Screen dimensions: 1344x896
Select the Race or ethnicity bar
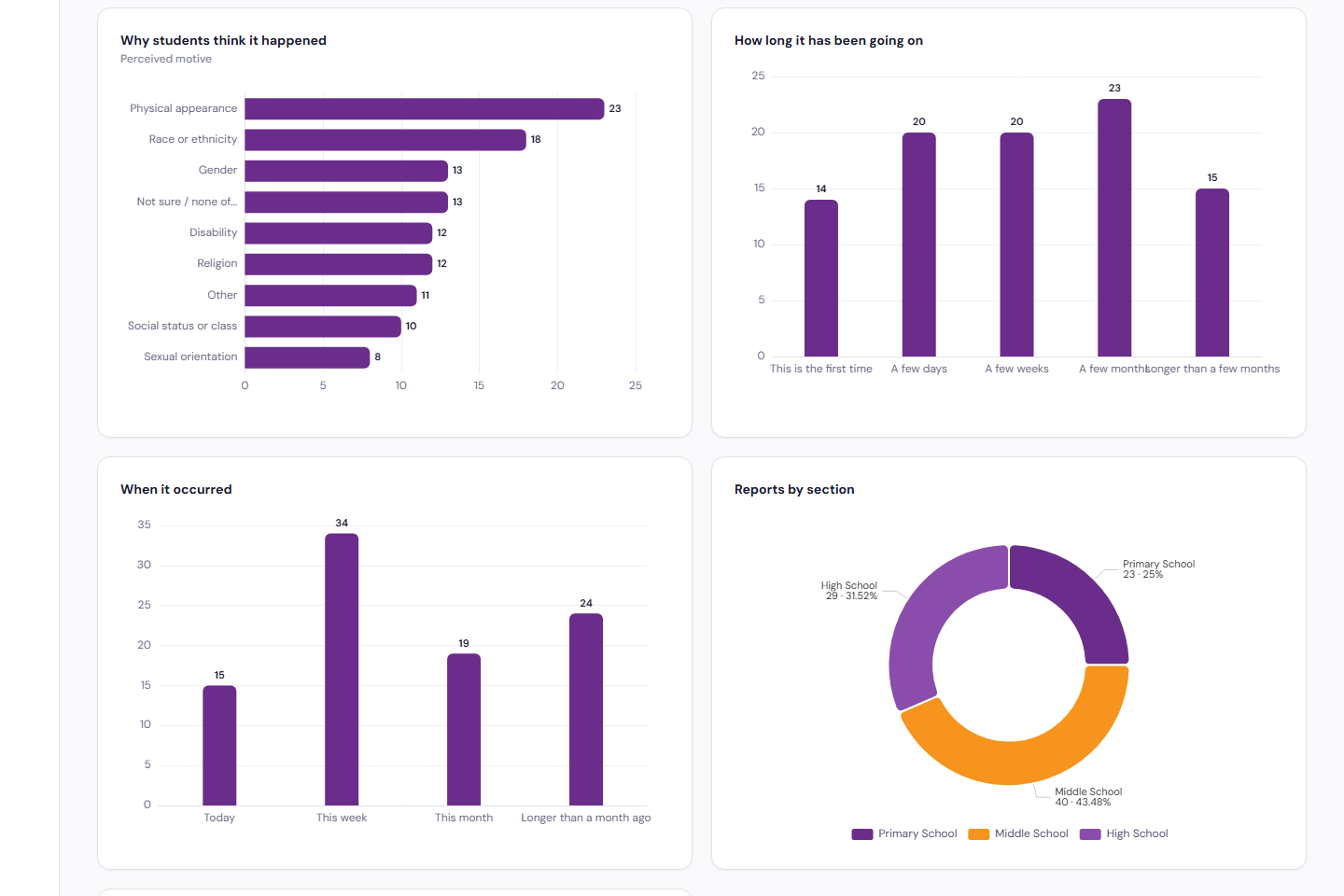point(385,139)
